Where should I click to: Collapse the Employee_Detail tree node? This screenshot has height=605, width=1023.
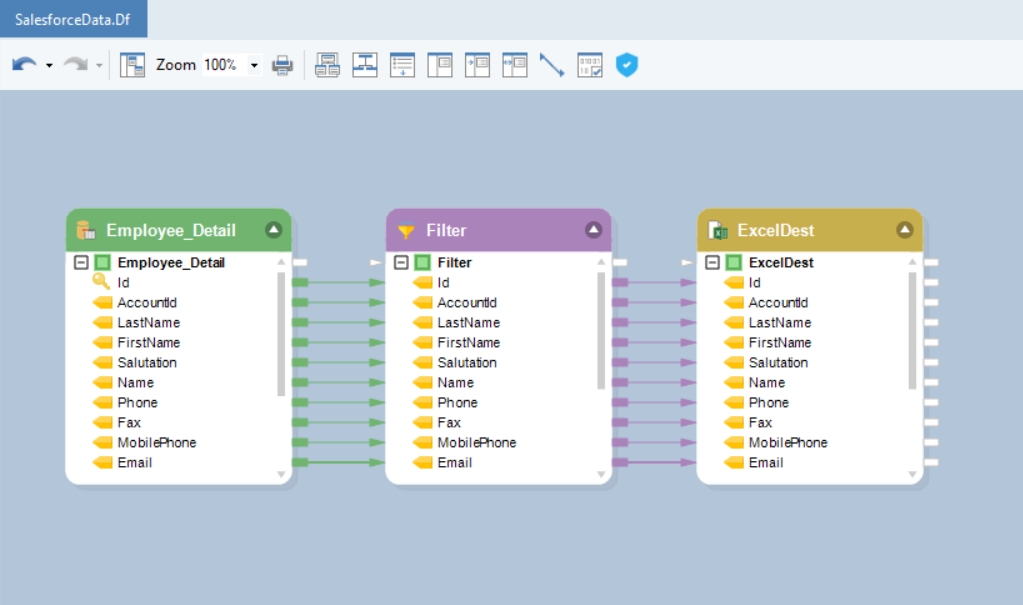[82, 263]
